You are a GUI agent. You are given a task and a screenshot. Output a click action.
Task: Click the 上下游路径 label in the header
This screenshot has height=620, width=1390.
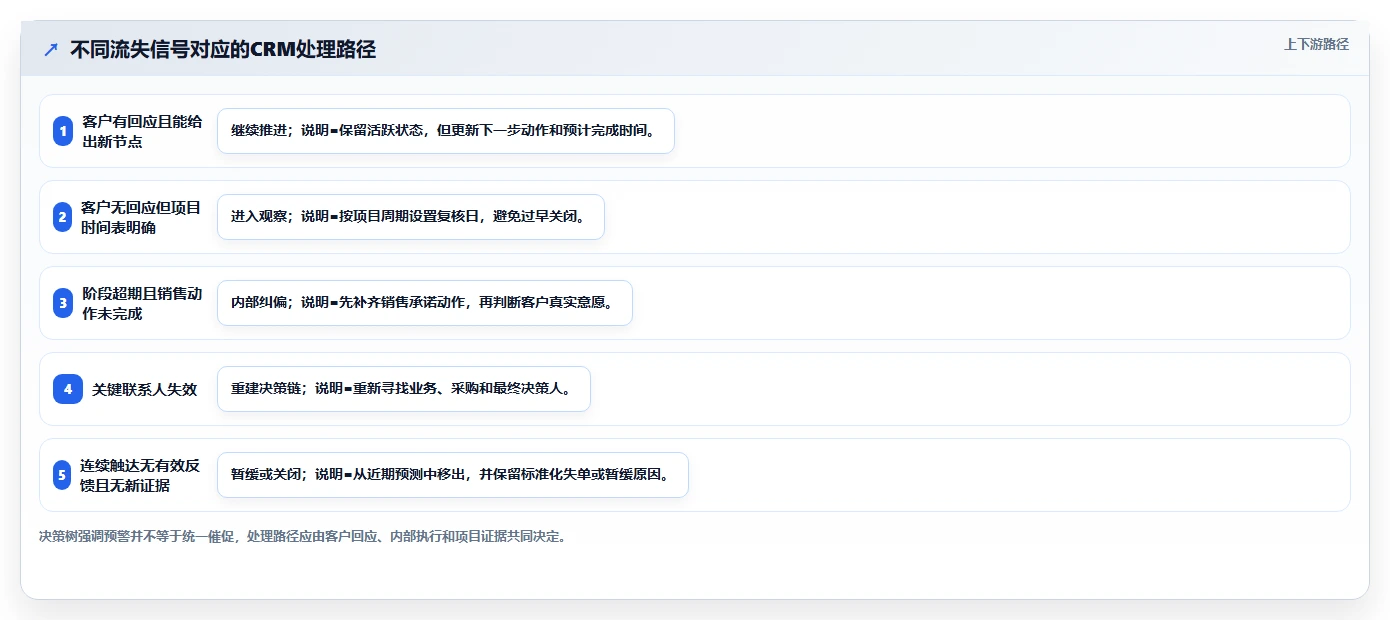click(1316, 44)
